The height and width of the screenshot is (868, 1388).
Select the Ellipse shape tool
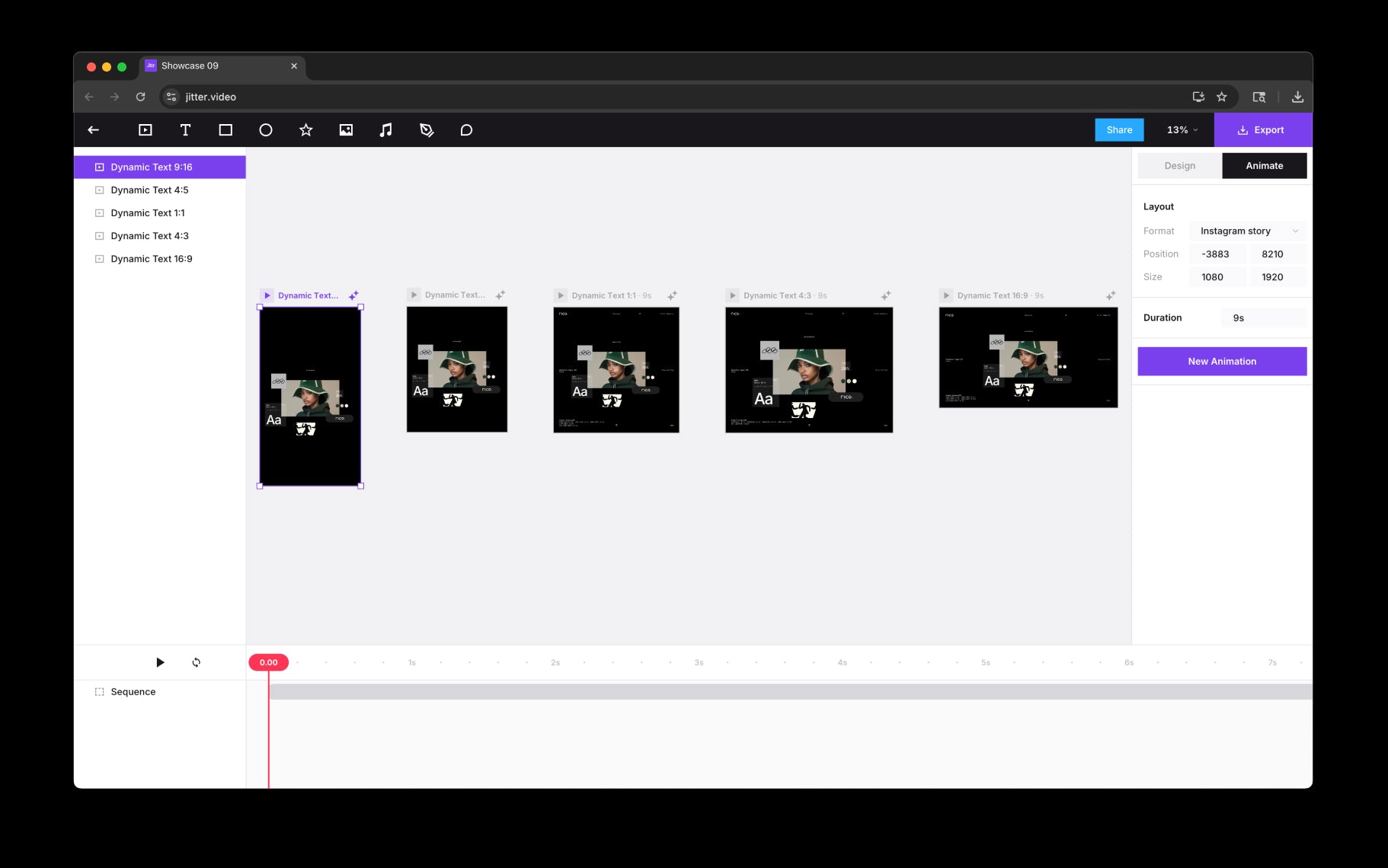point(266,130)
